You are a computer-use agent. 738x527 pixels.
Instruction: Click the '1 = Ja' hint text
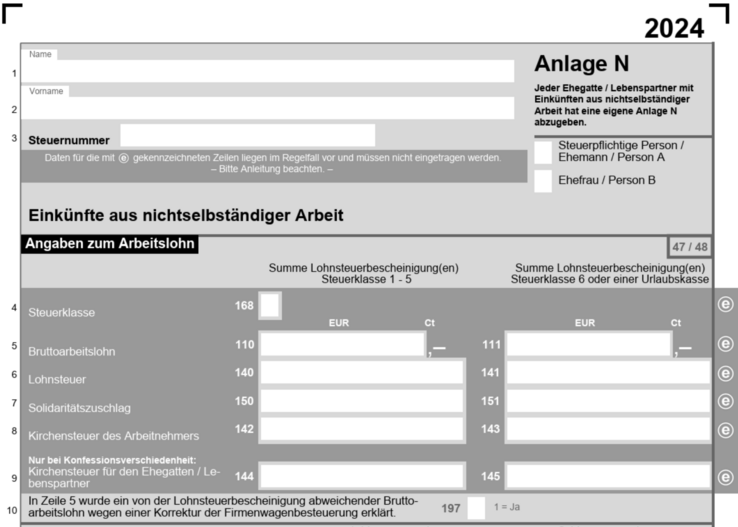[507, 507]
